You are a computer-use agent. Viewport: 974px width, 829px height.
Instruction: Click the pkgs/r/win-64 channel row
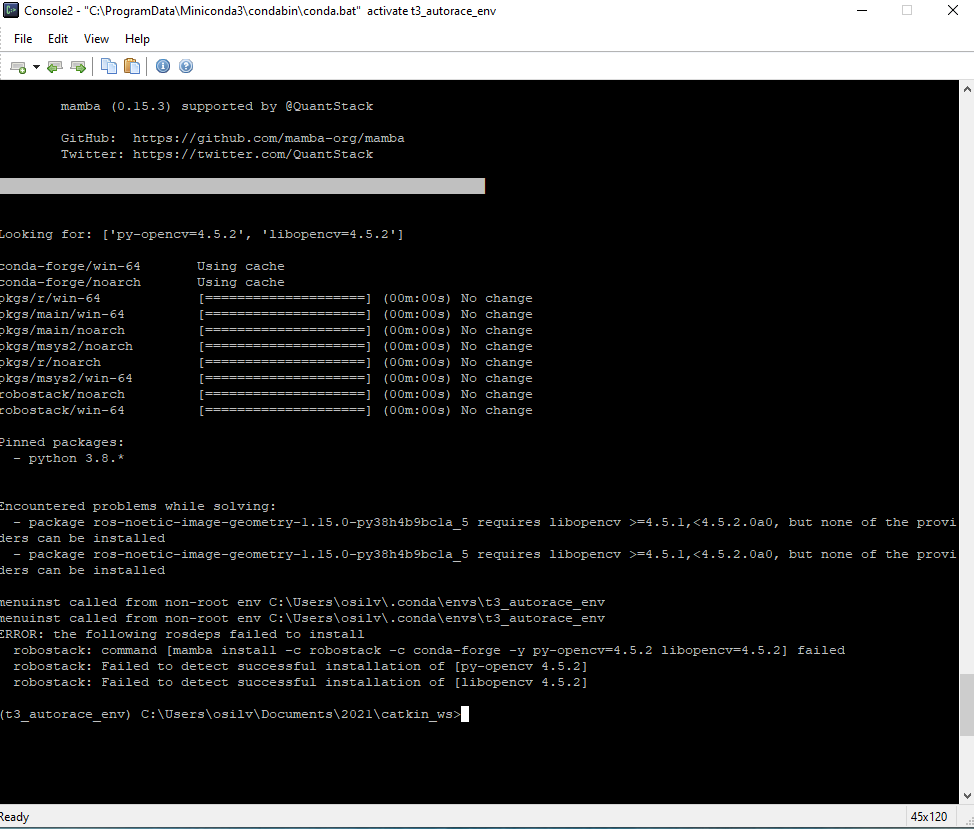pyautogui.click(x=266, y=298)
